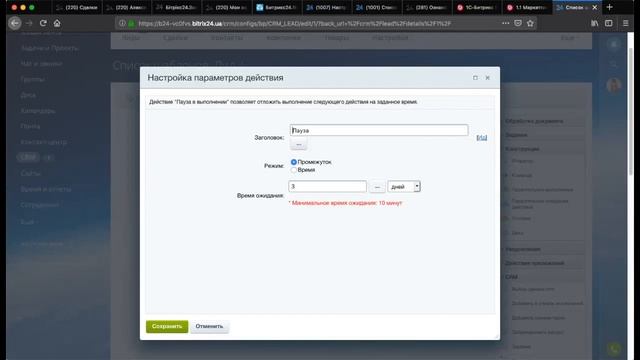Open Группы in left sidebar
The height and width of the screenshot is (360, 640).
point(32,79)
